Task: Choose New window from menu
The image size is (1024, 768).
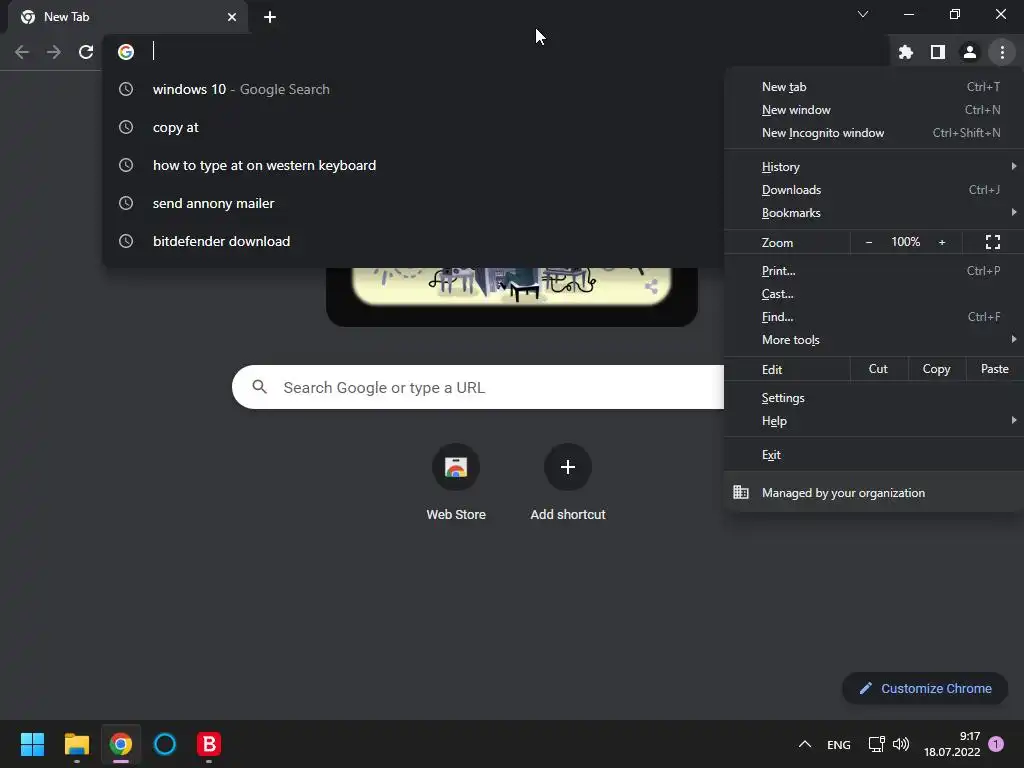Action: click(x=874, y=110)
